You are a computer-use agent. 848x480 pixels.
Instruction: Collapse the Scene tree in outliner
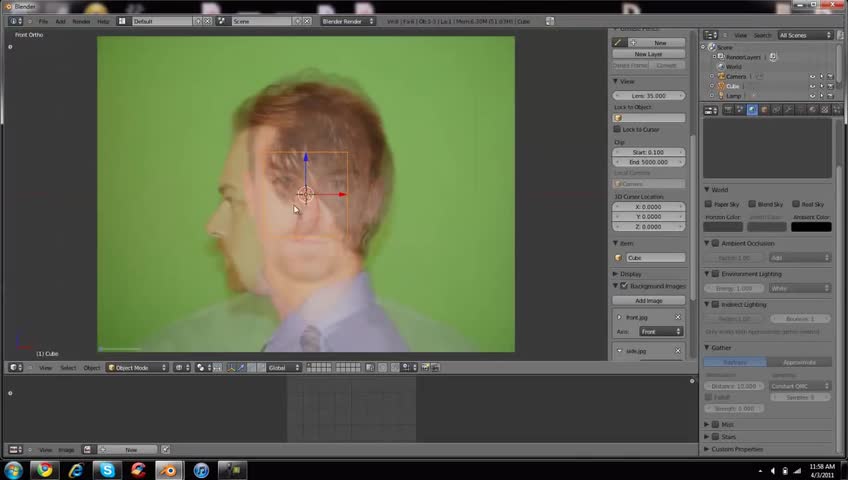tap(704, 48)
